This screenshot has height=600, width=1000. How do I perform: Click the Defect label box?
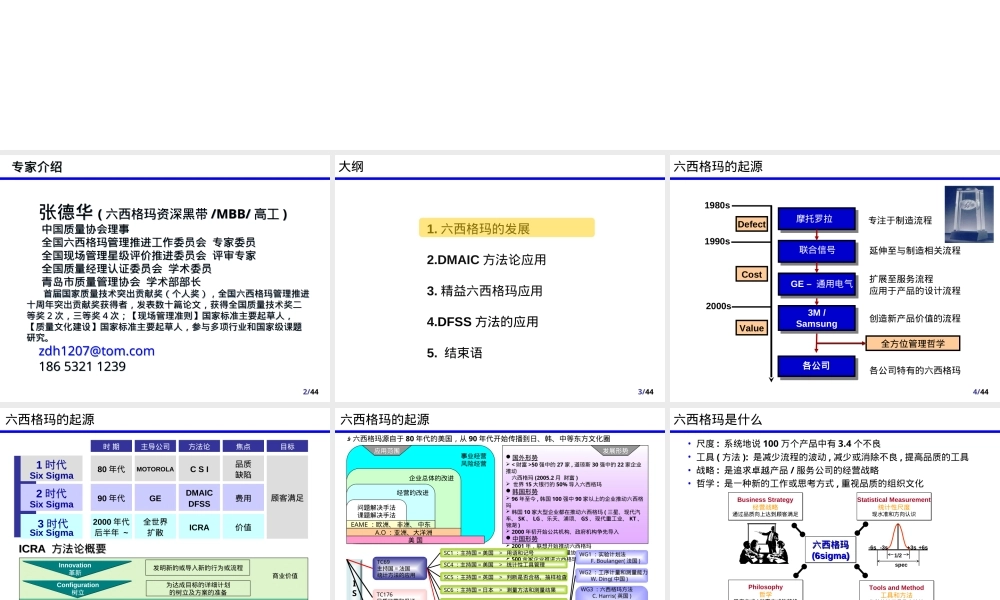coord(751,224)
